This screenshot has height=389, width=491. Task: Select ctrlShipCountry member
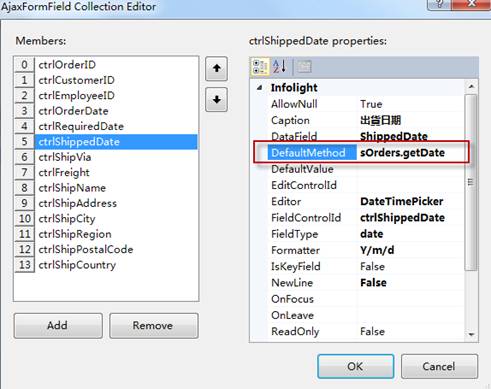tap(106, 265)
